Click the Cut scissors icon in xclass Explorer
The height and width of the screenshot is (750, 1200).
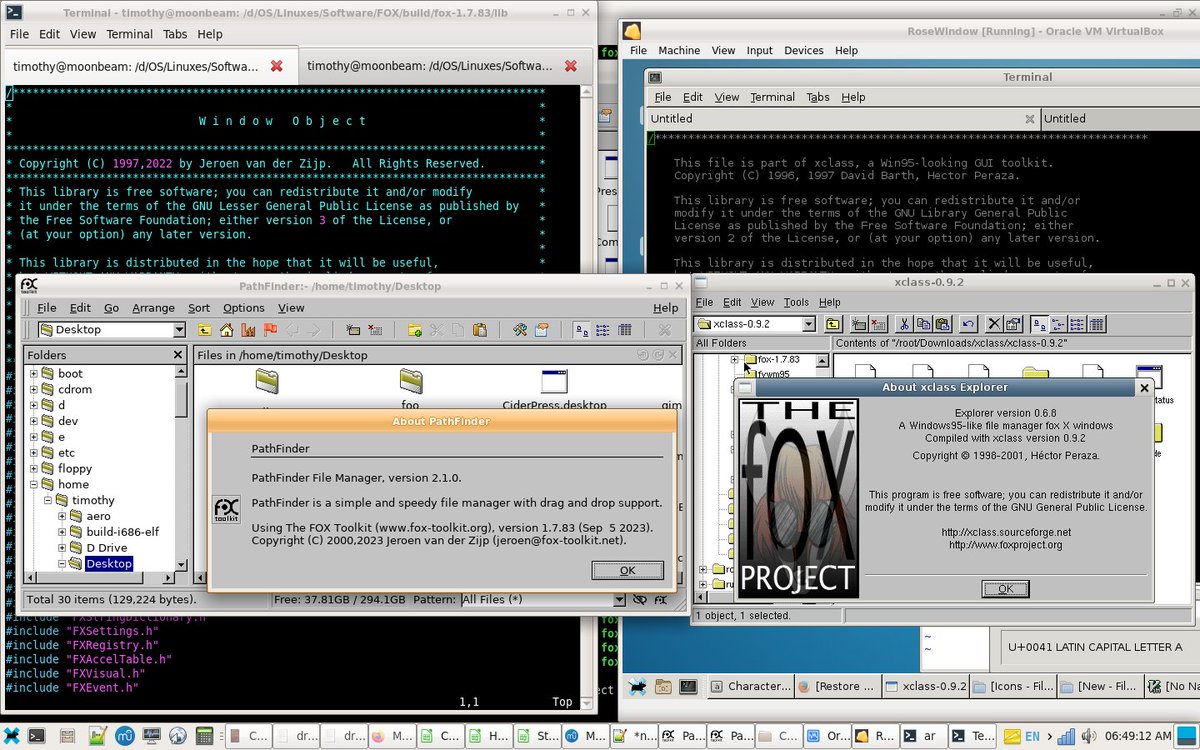click(x=905, y=324)
